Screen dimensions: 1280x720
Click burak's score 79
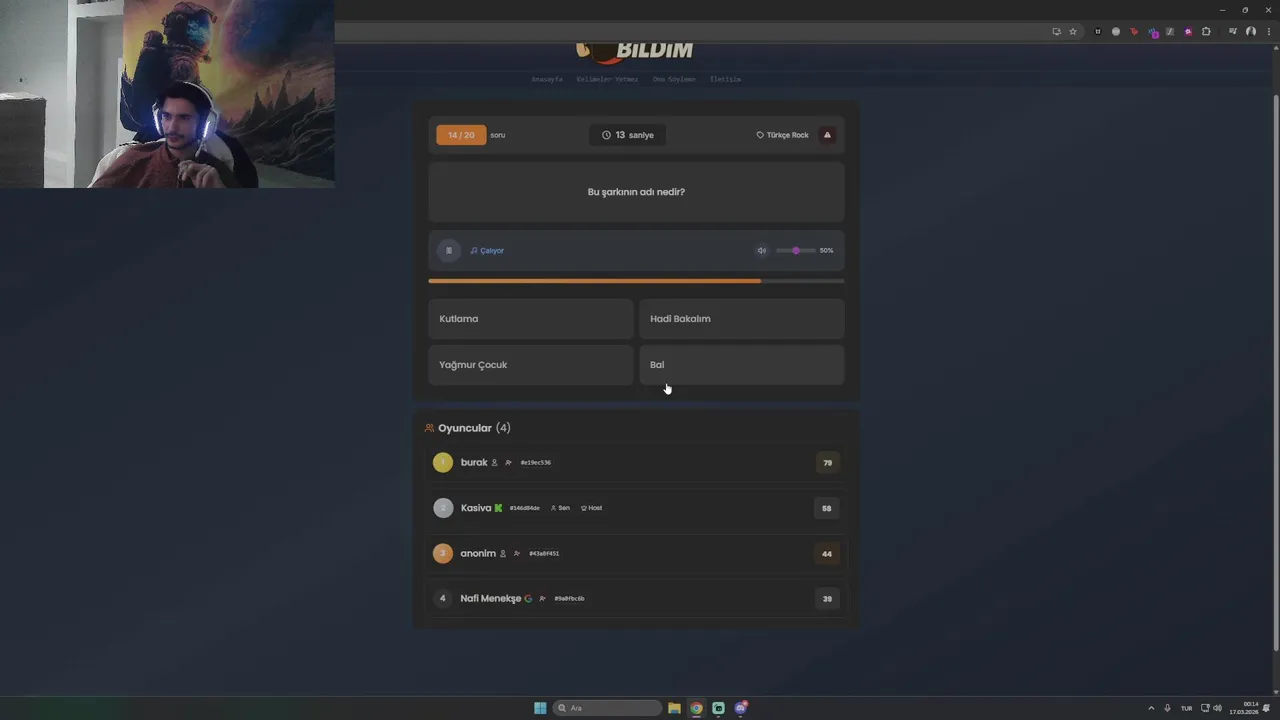[827, 463]
